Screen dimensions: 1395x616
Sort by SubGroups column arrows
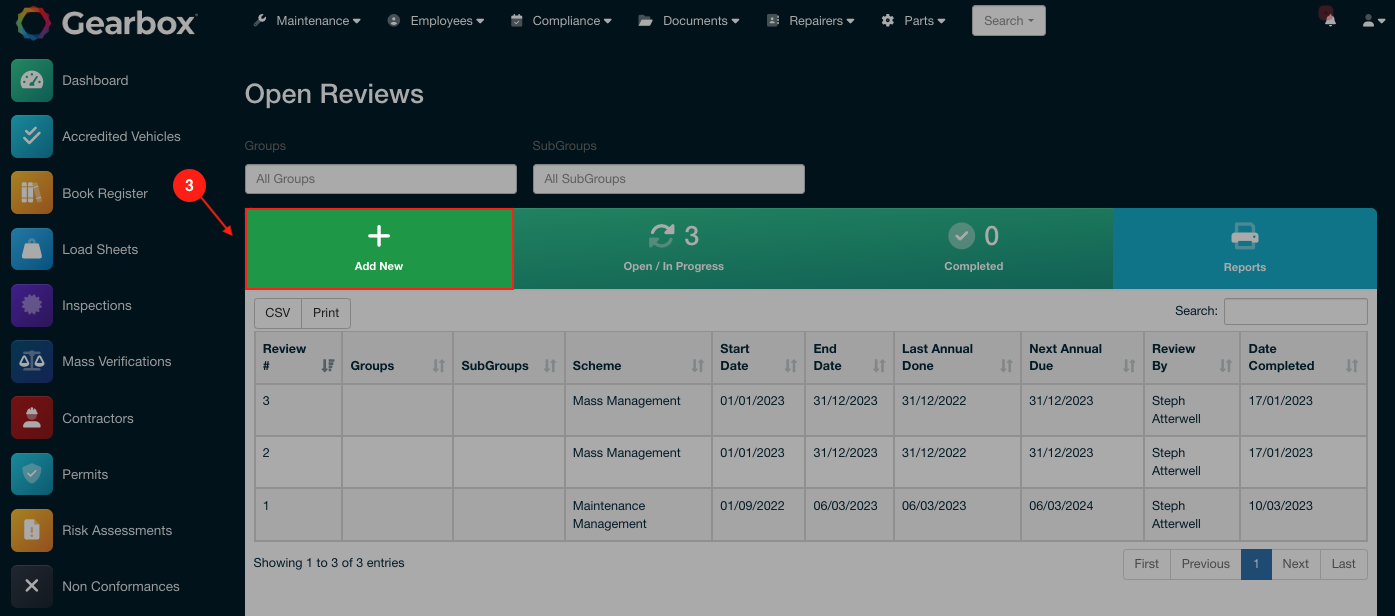point(550,366)
